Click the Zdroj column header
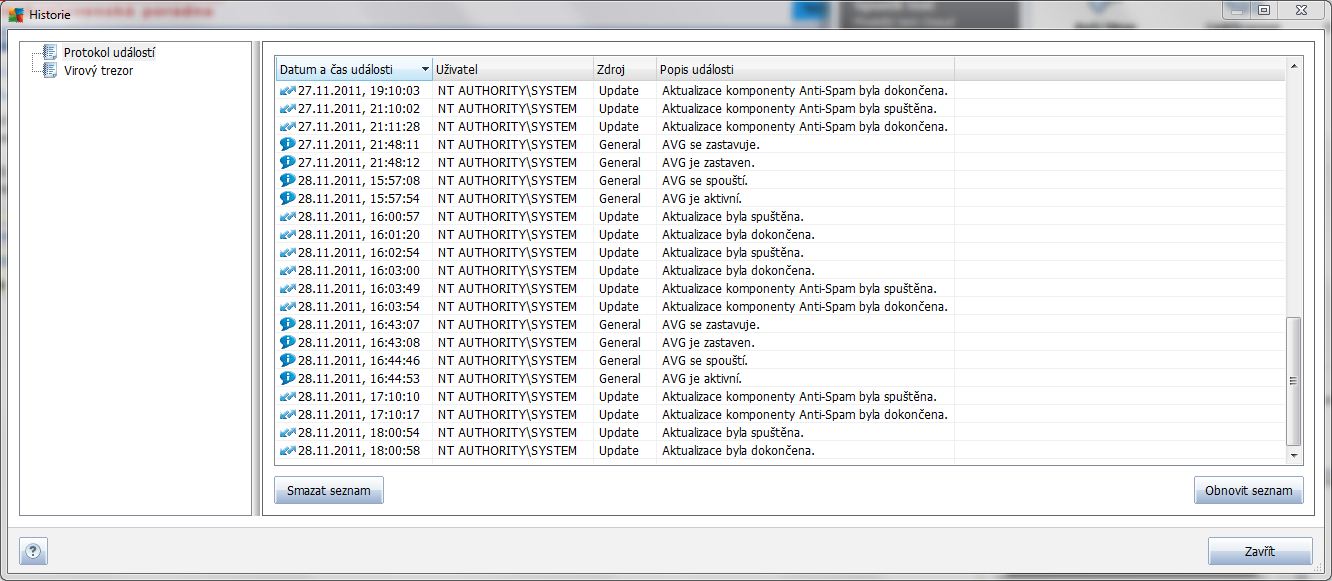 (x=625, y=70)
